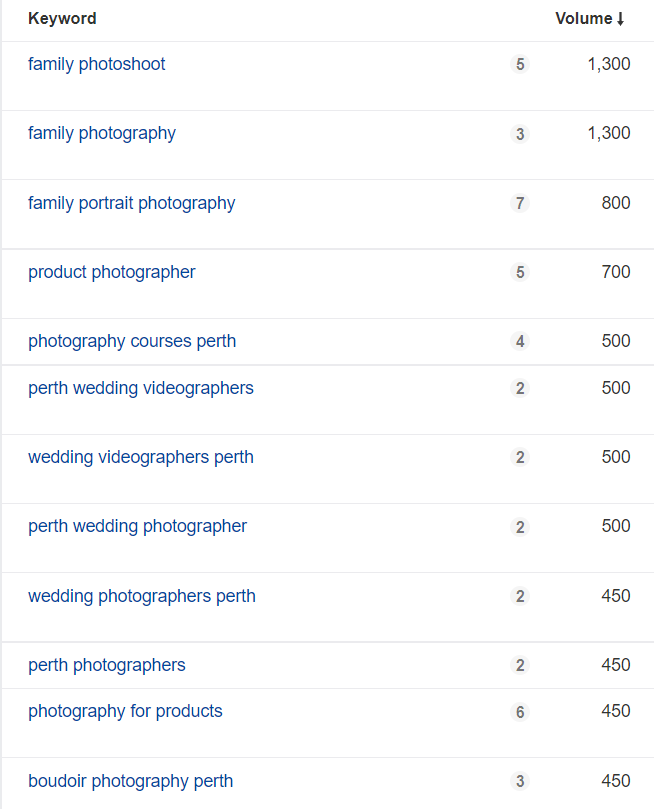Open the 'perth photographers' keyword
This screenshot has width=654, height=809.
coord(107,666)
